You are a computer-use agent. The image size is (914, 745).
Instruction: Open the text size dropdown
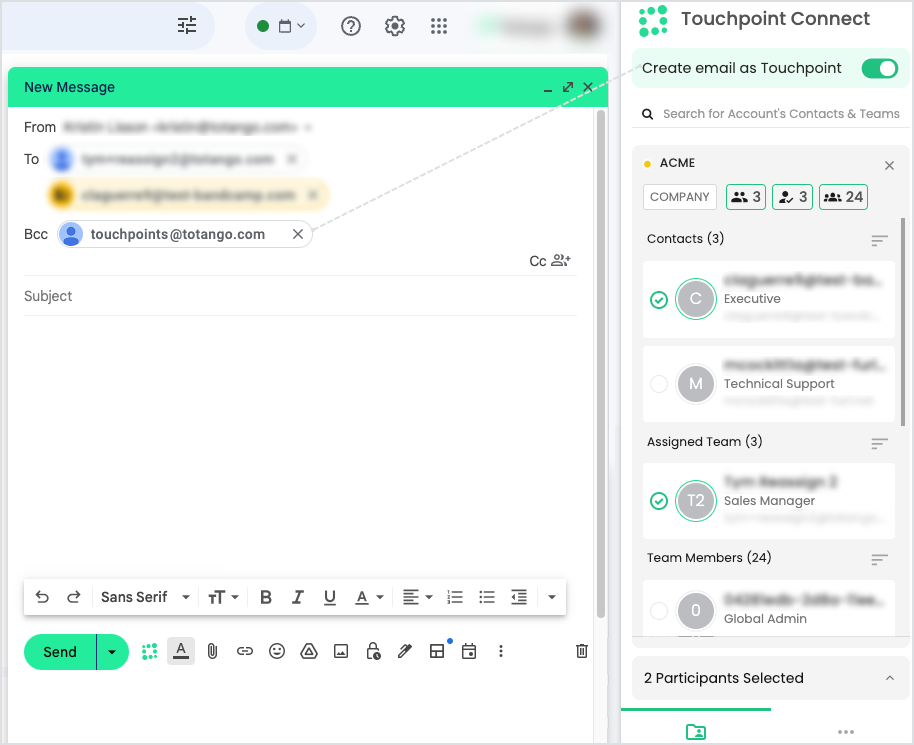click(x=223, y=597)
